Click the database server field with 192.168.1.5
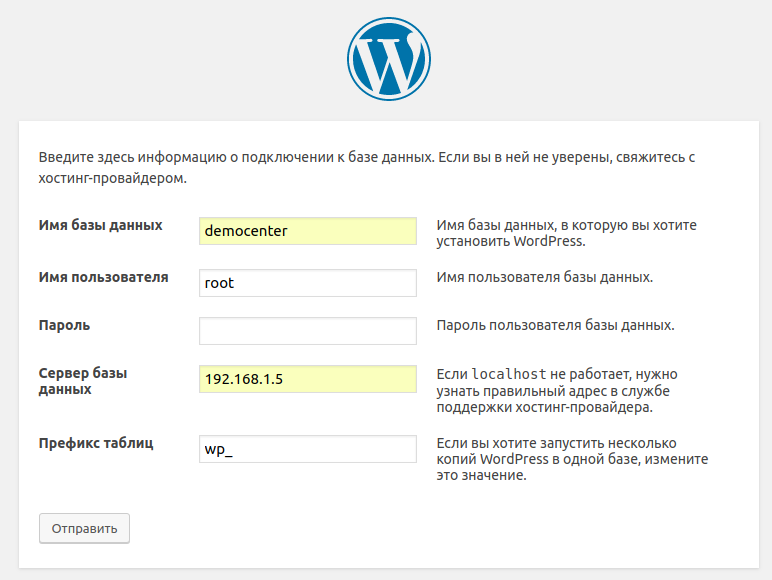This screenshot has width=772, height=580. [x=308, y=379]
